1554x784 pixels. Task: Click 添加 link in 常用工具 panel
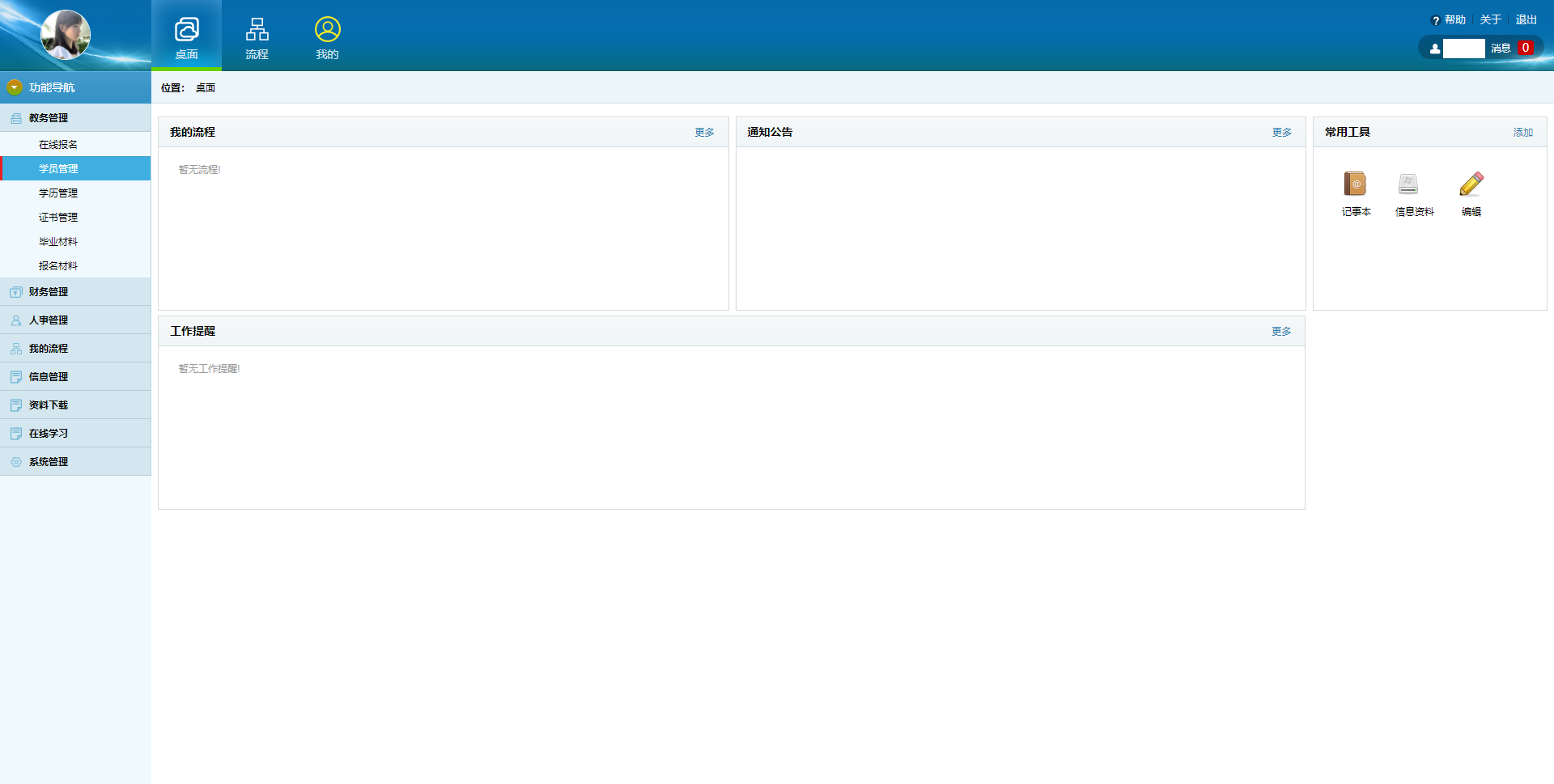[x=1523, y=133]
